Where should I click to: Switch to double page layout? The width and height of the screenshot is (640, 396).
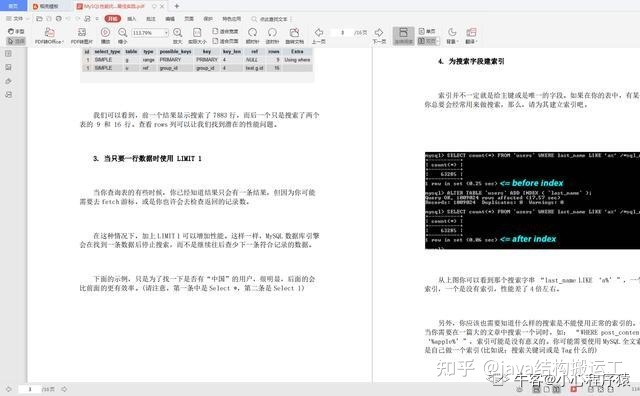[x=428, y=41]
